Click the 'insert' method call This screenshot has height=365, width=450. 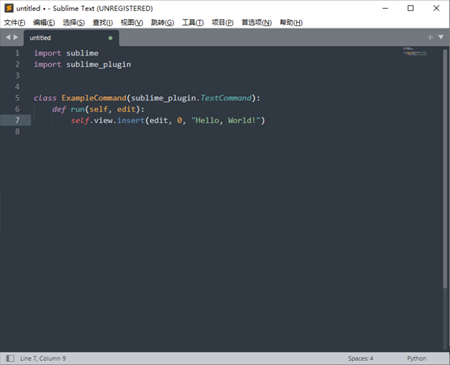click(x=131, y=120)
